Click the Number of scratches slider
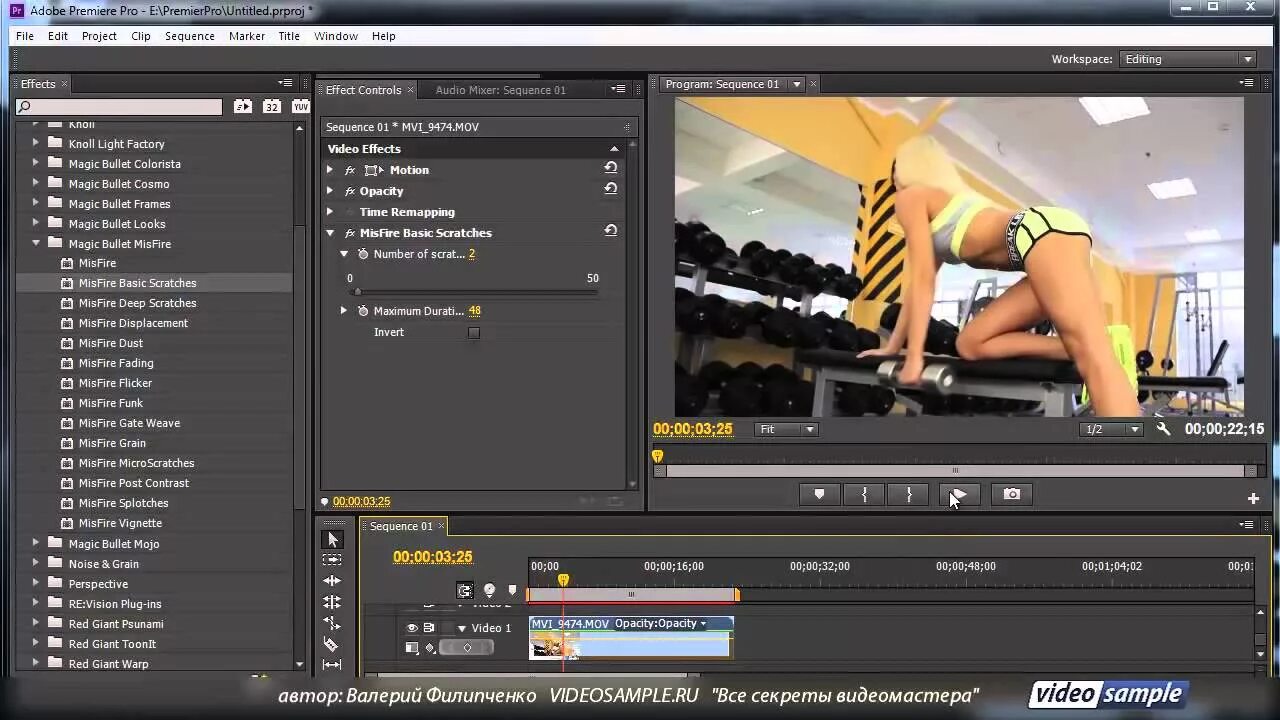The width and height of the screenshot is (1280, 720). (474, 292)
